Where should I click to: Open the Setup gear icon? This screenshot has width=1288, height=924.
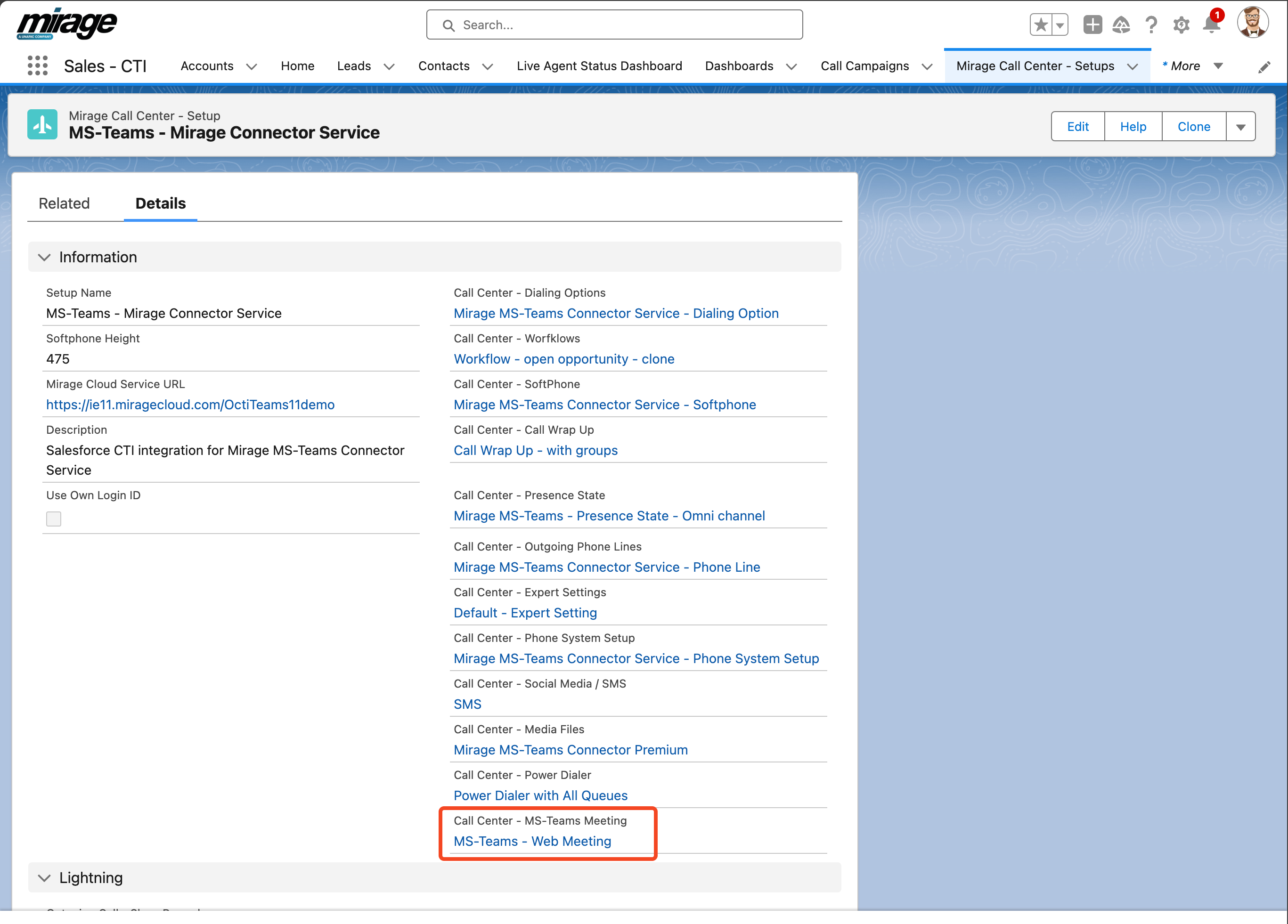(x=1181, y=25)
